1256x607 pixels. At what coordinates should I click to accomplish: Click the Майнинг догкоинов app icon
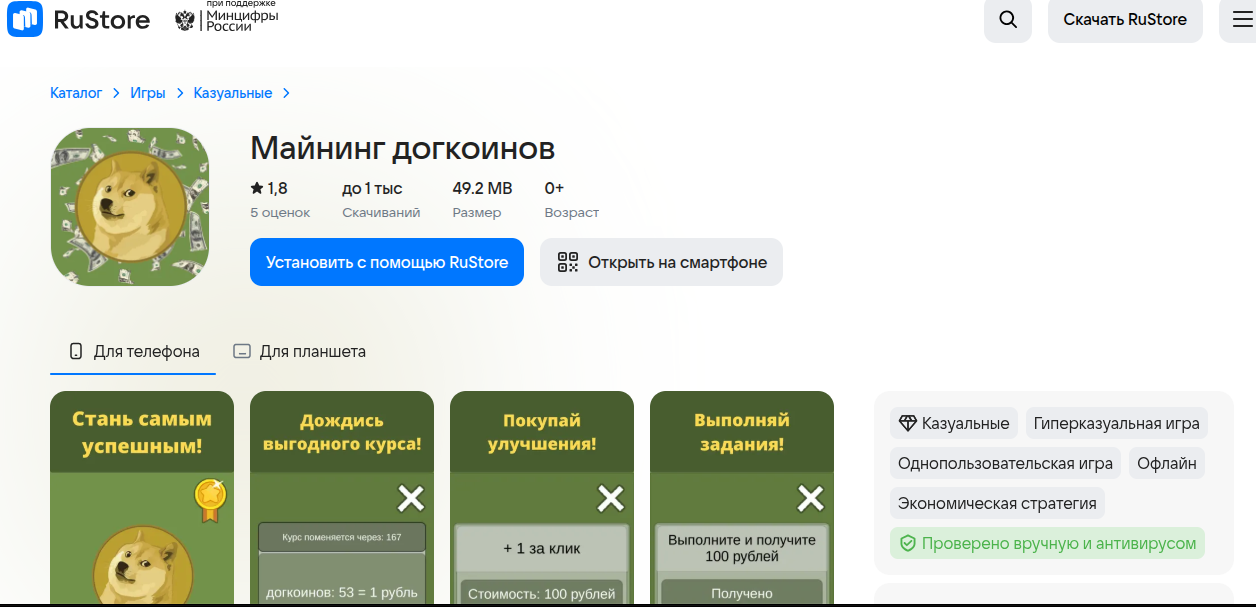pos(130,207)
